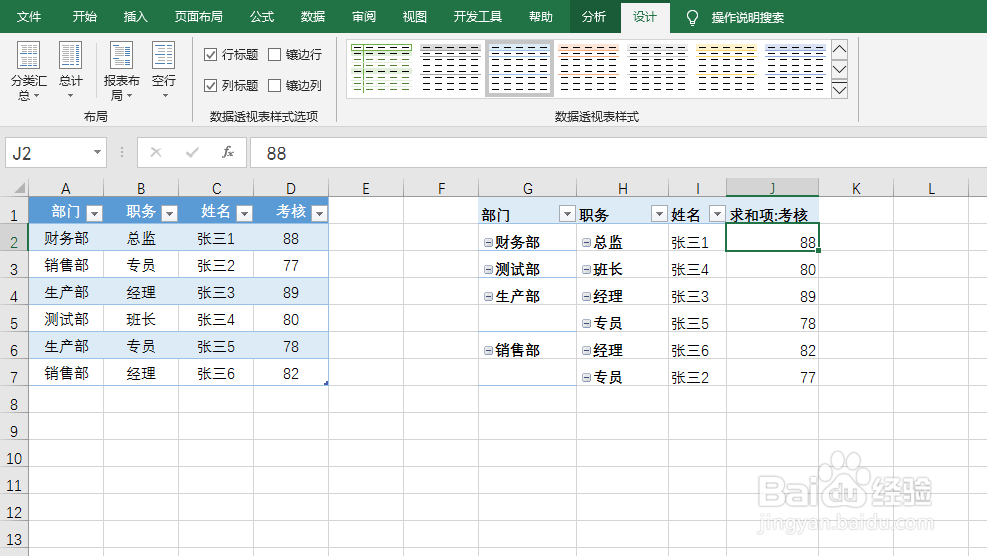Click the confirm checkmark in formula bar
The width and height of the screenshot is (987, 556).
(192, 152)
